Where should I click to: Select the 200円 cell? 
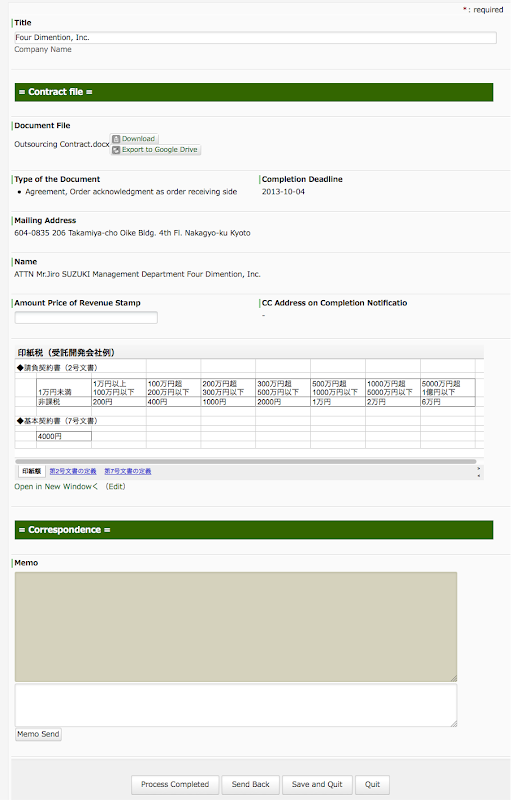119,402
